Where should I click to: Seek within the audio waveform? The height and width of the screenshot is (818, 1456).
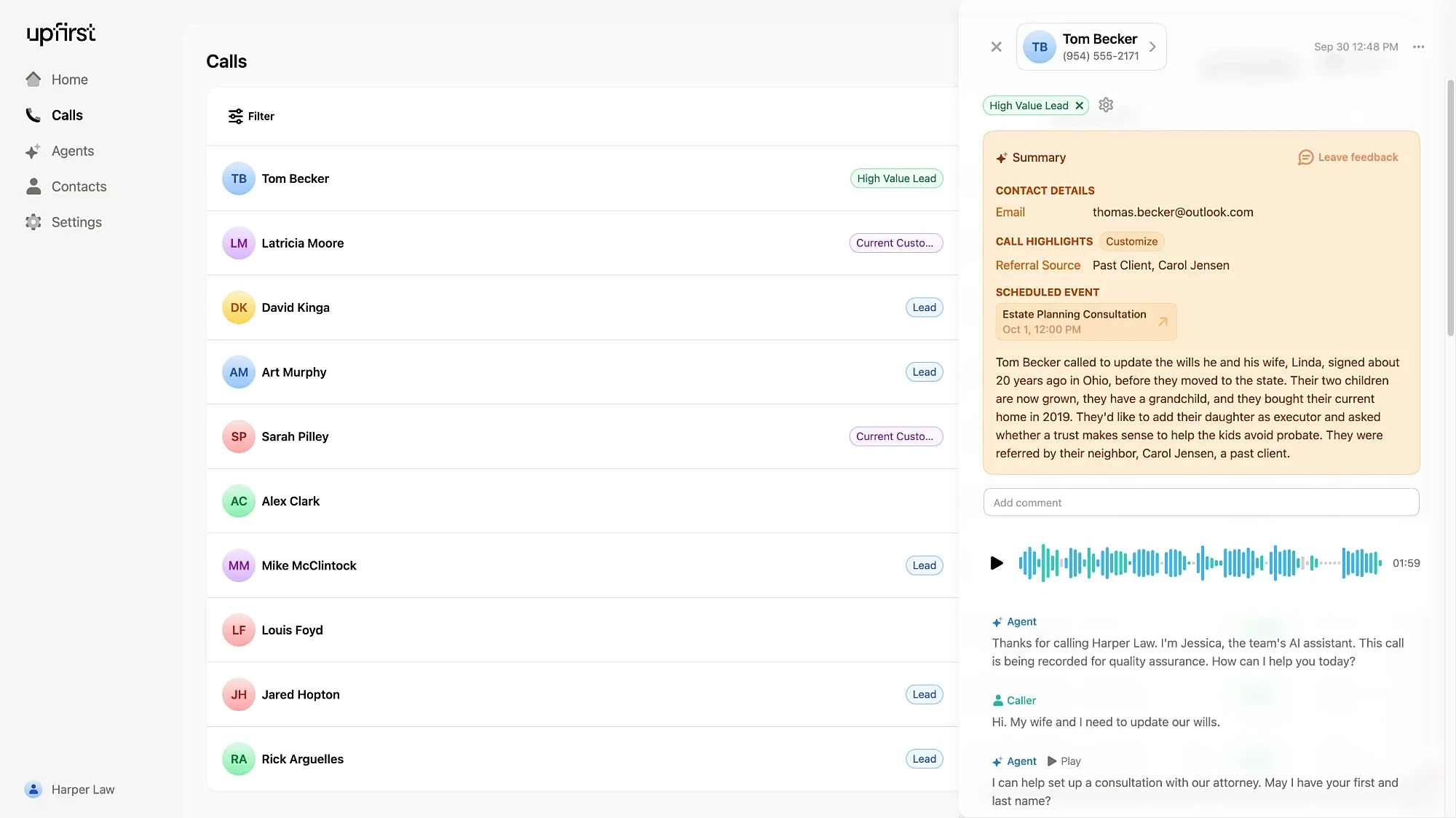[1200, 563]
